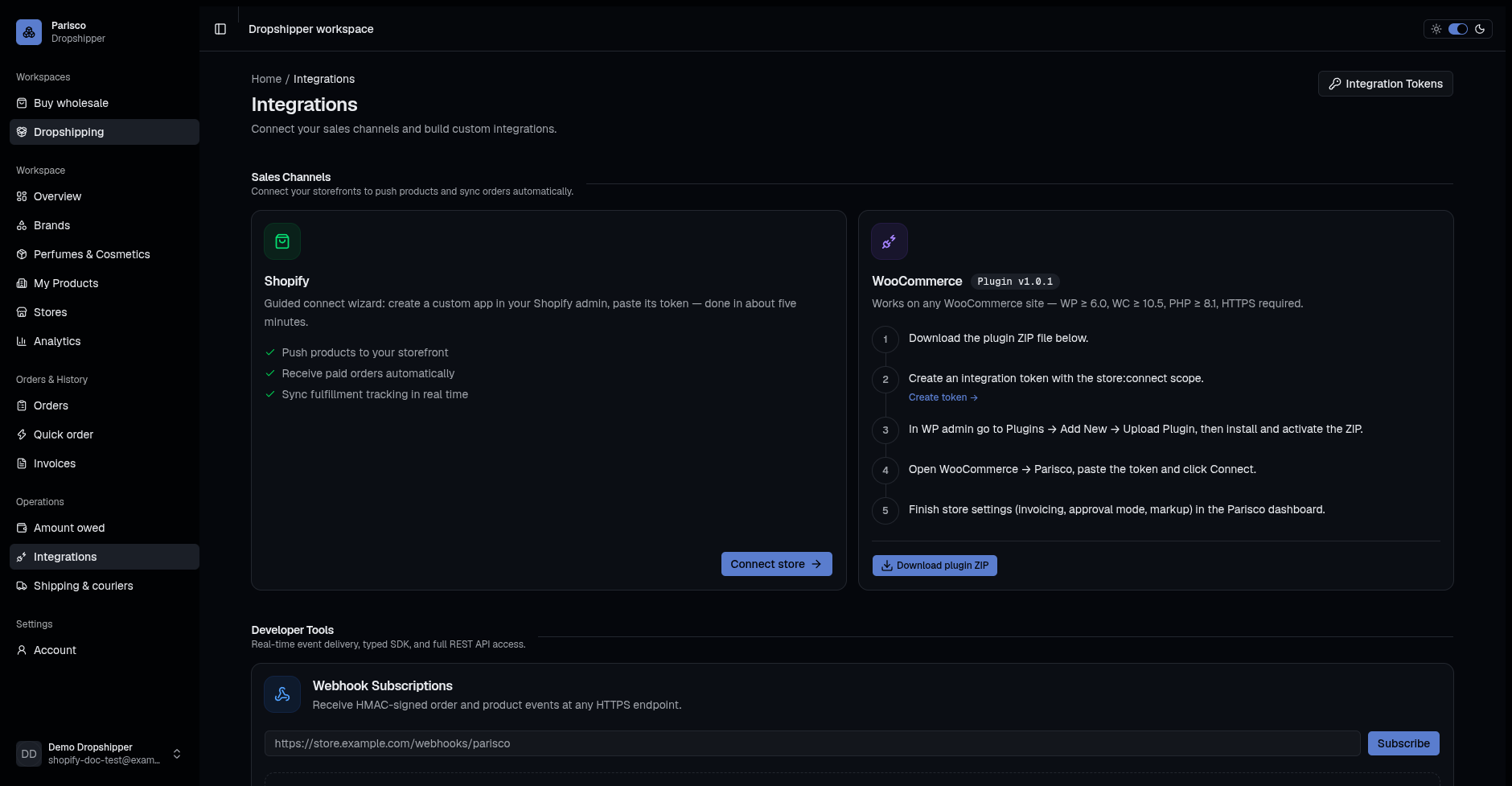Open Account settings
The image size is (1512, 786).
tap(105, 650)
